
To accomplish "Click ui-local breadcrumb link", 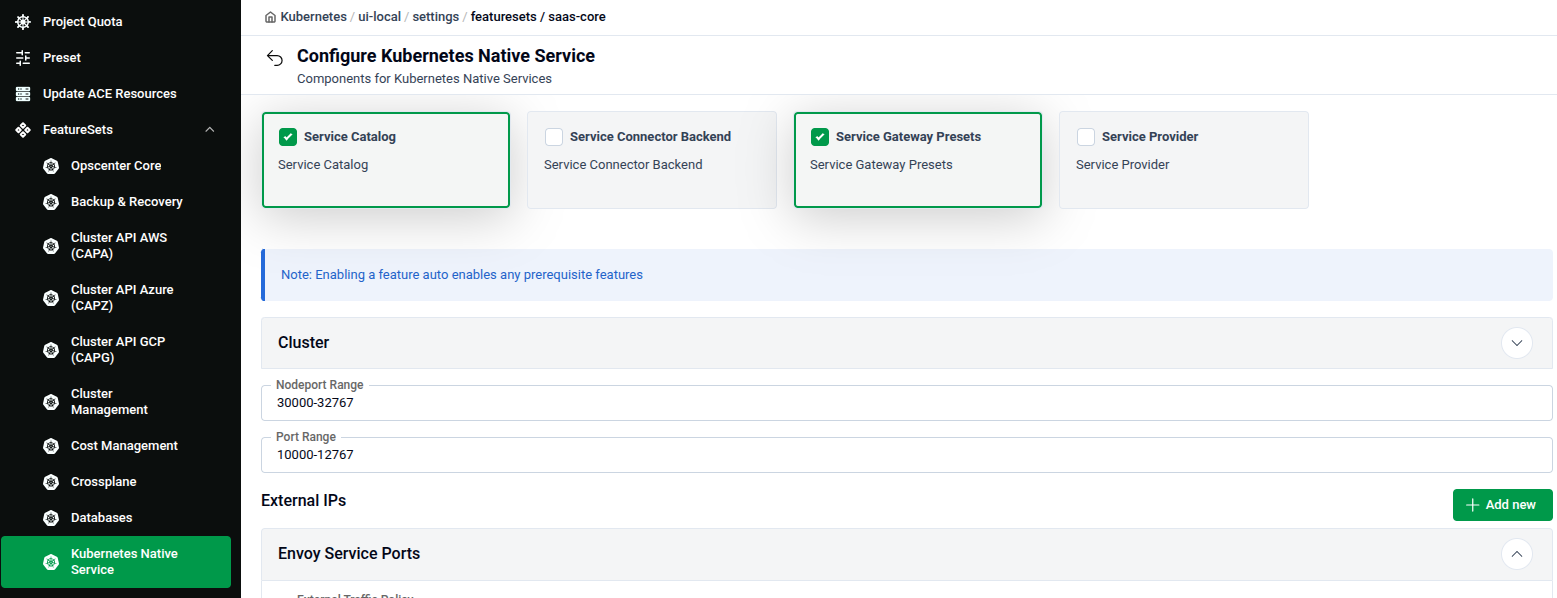I will coord(380,17).
